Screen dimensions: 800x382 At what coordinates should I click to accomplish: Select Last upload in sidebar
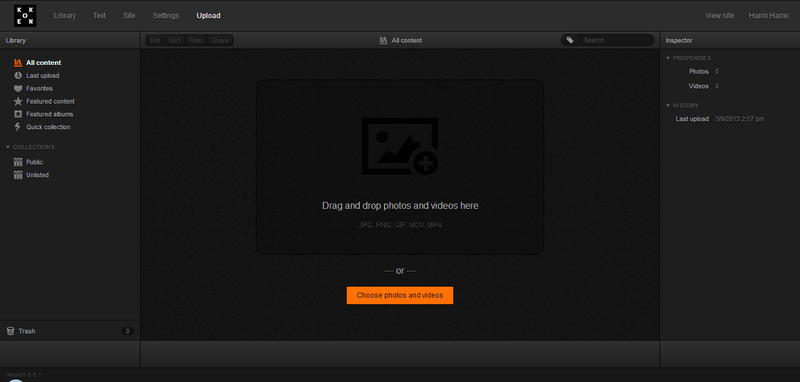[x=43, y=75]
